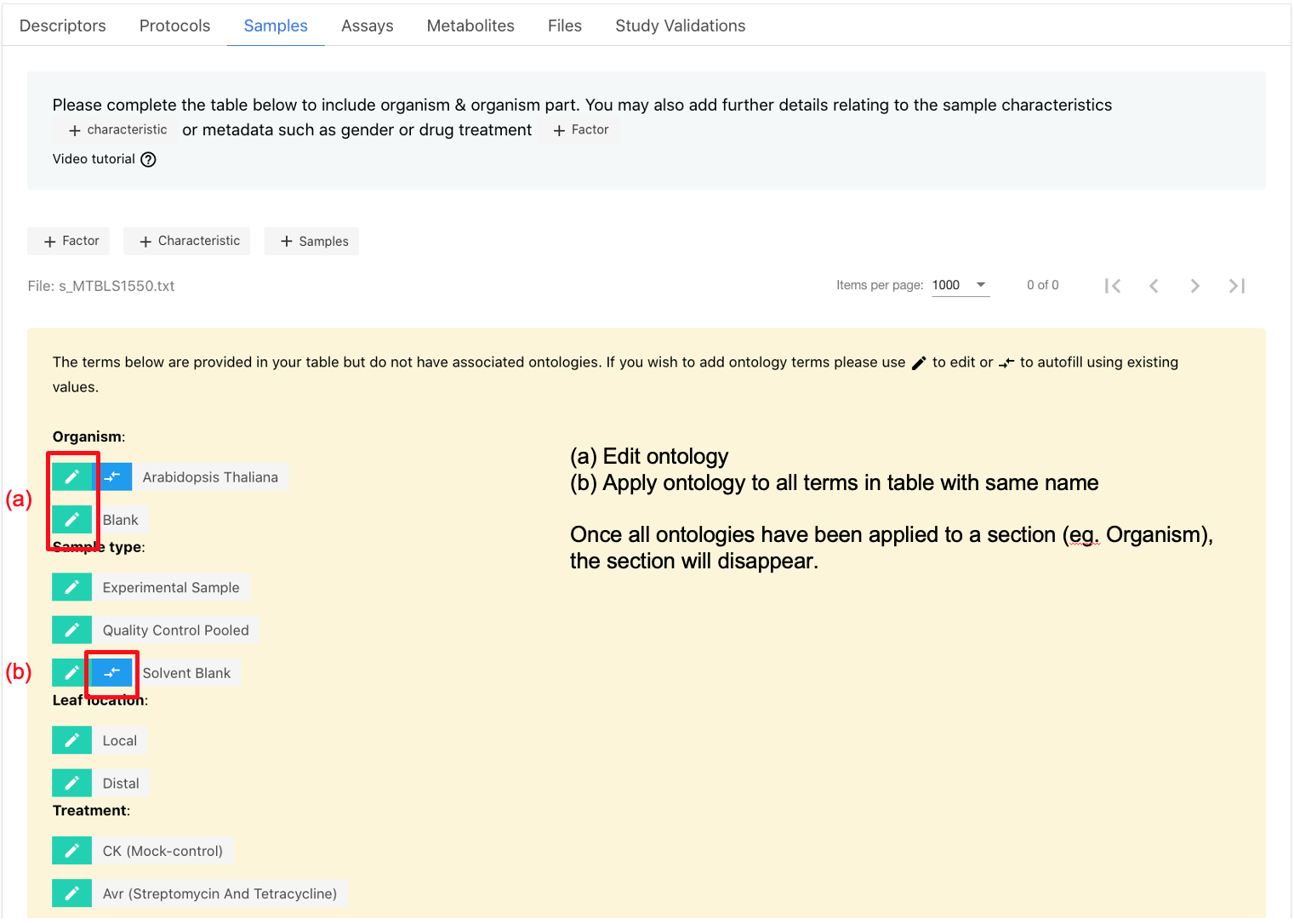Open Items per page dropdown
Viewport: 1294px width, 924px height.
coord(961,285)
